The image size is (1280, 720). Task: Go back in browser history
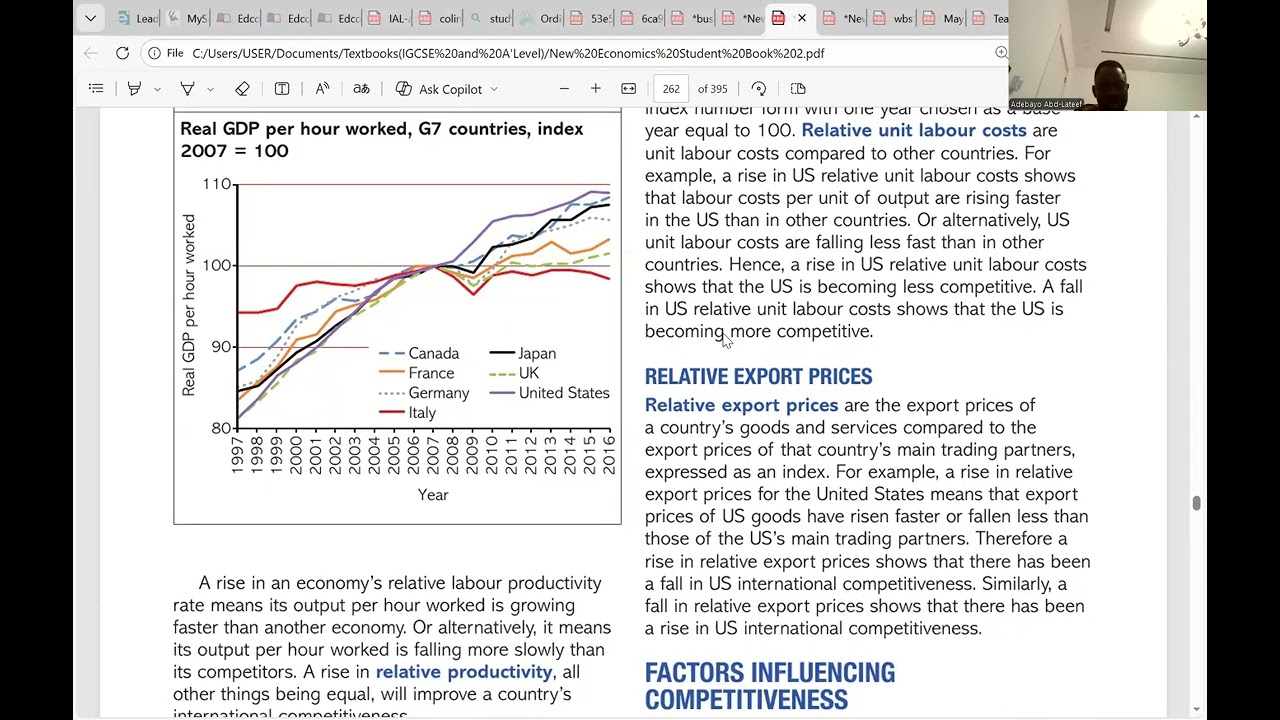pyautogui.click(x=91, y=53)
